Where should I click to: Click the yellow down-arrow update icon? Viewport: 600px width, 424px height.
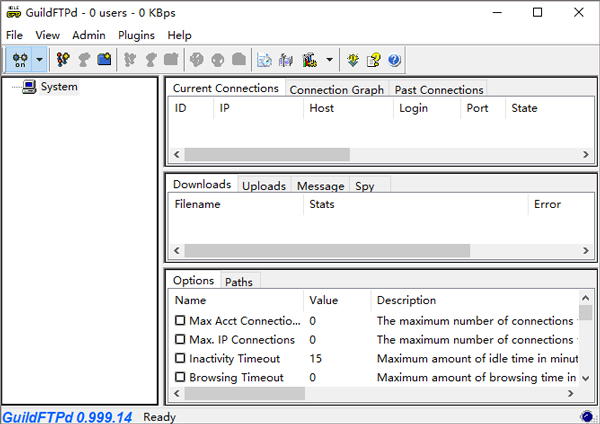click(x=353, y=60)
